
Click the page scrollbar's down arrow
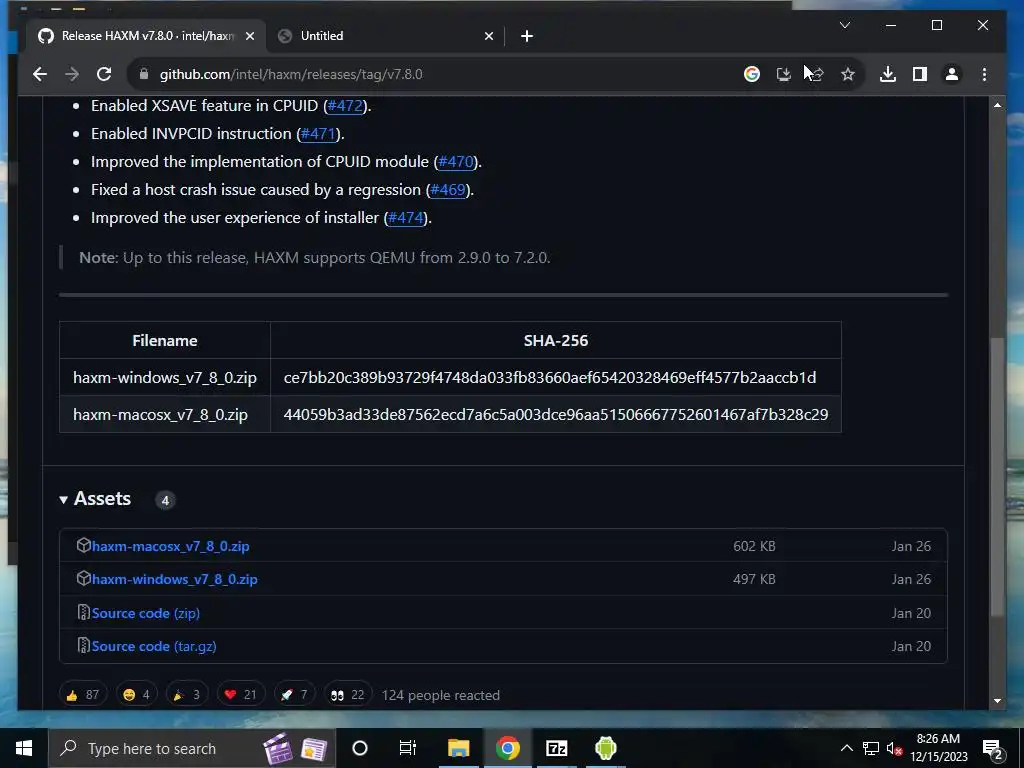pyautogui.click(x=997, y=701)
